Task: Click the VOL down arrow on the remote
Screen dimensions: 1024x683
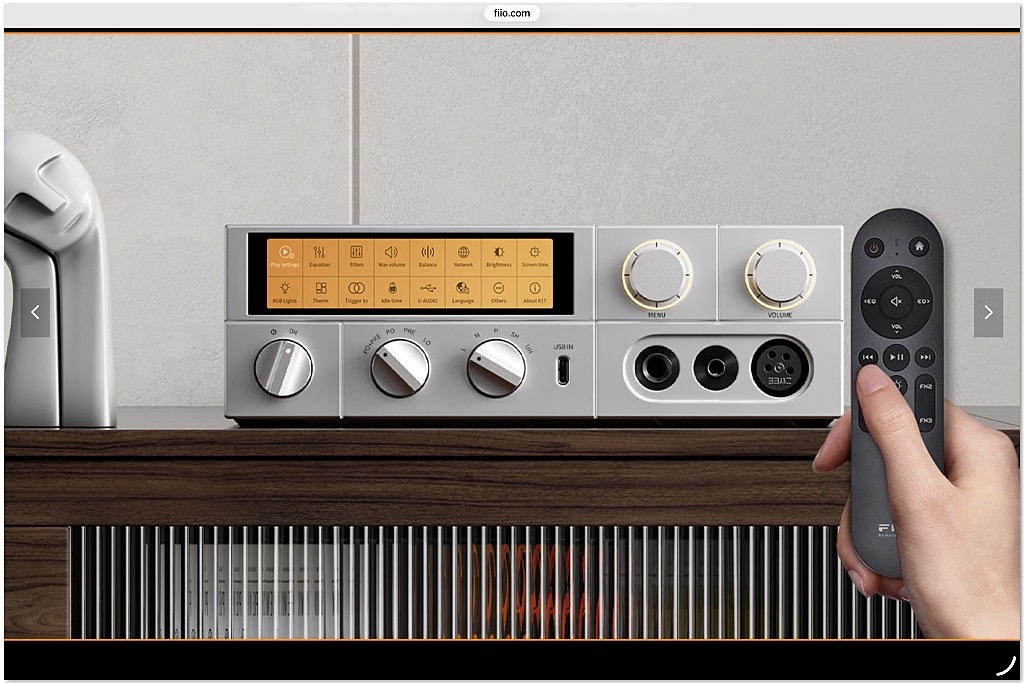Action: coord(897,328)
